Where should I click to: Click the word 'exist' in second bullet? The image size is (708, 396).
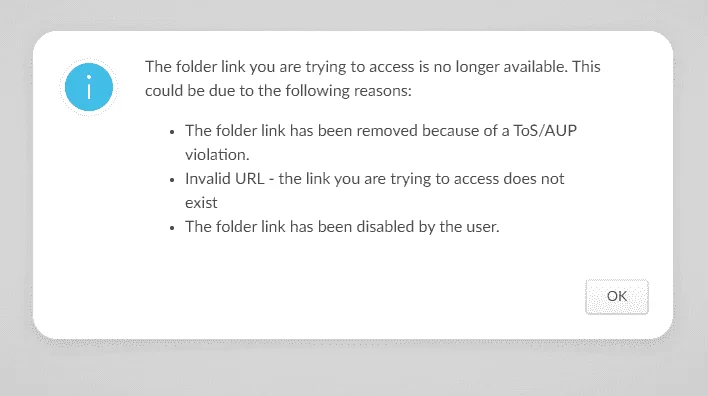click(x=201, y=203)
